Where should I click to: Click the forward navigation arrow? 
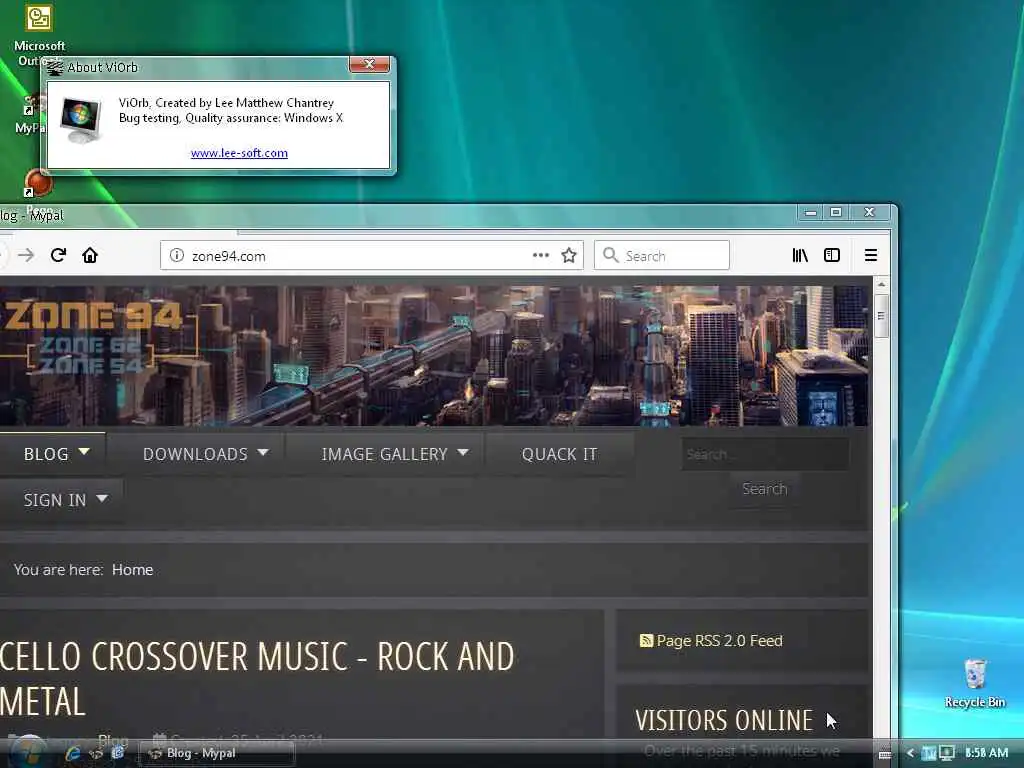26,255
